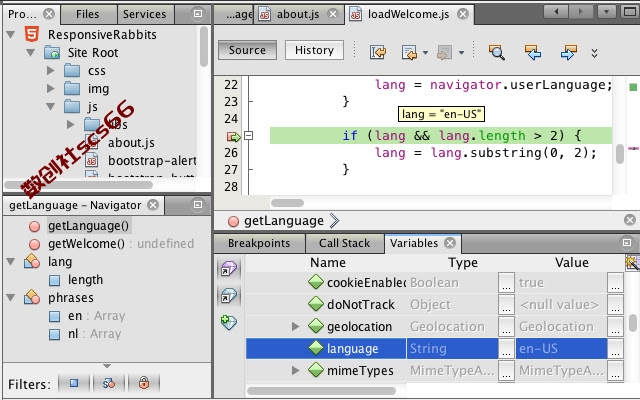Show more editor toolbar items chevron
The width and height of the screenshot is (640, 400).
pos(594,53)
